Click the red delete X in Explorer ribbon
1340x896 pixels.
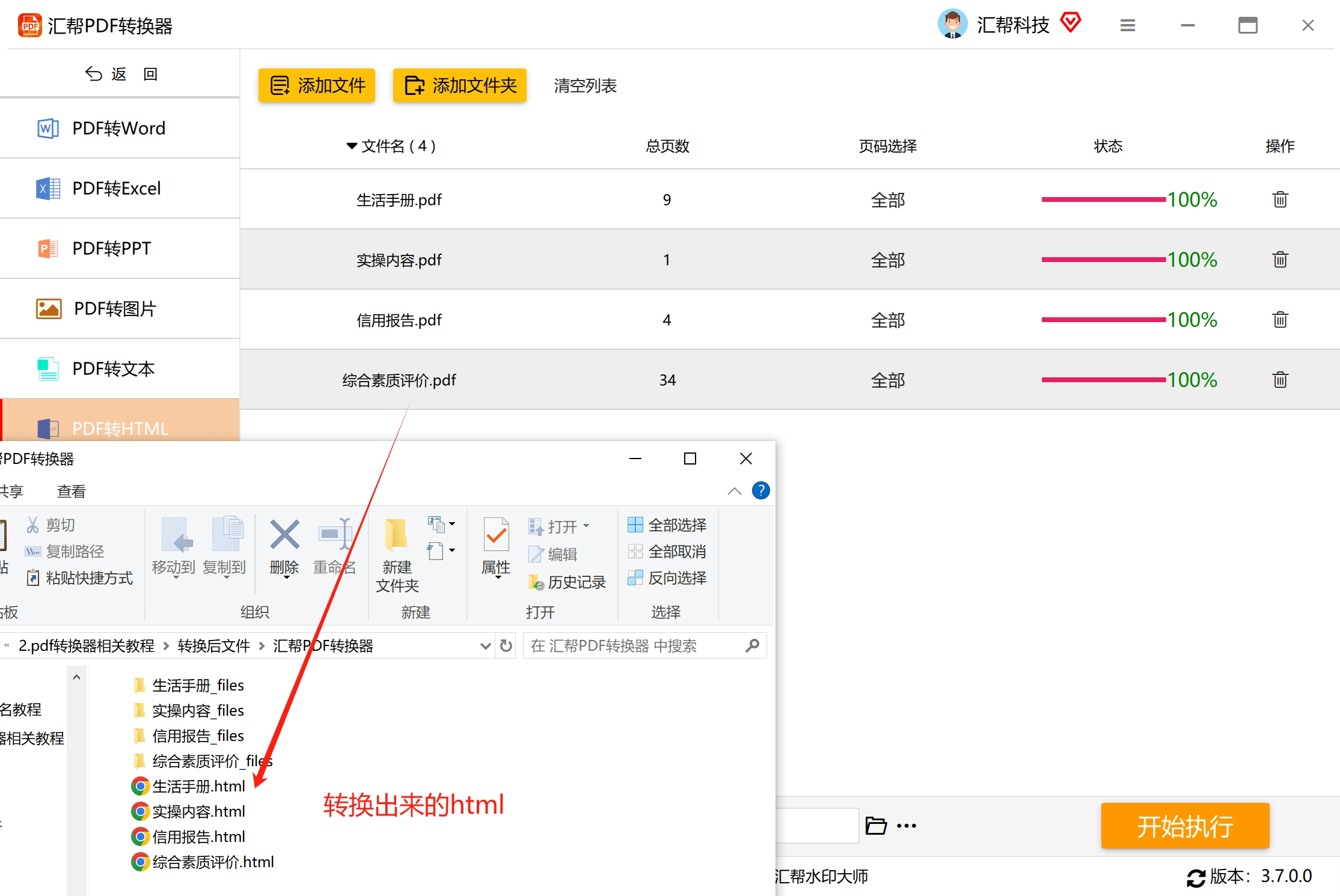(284, 534)
